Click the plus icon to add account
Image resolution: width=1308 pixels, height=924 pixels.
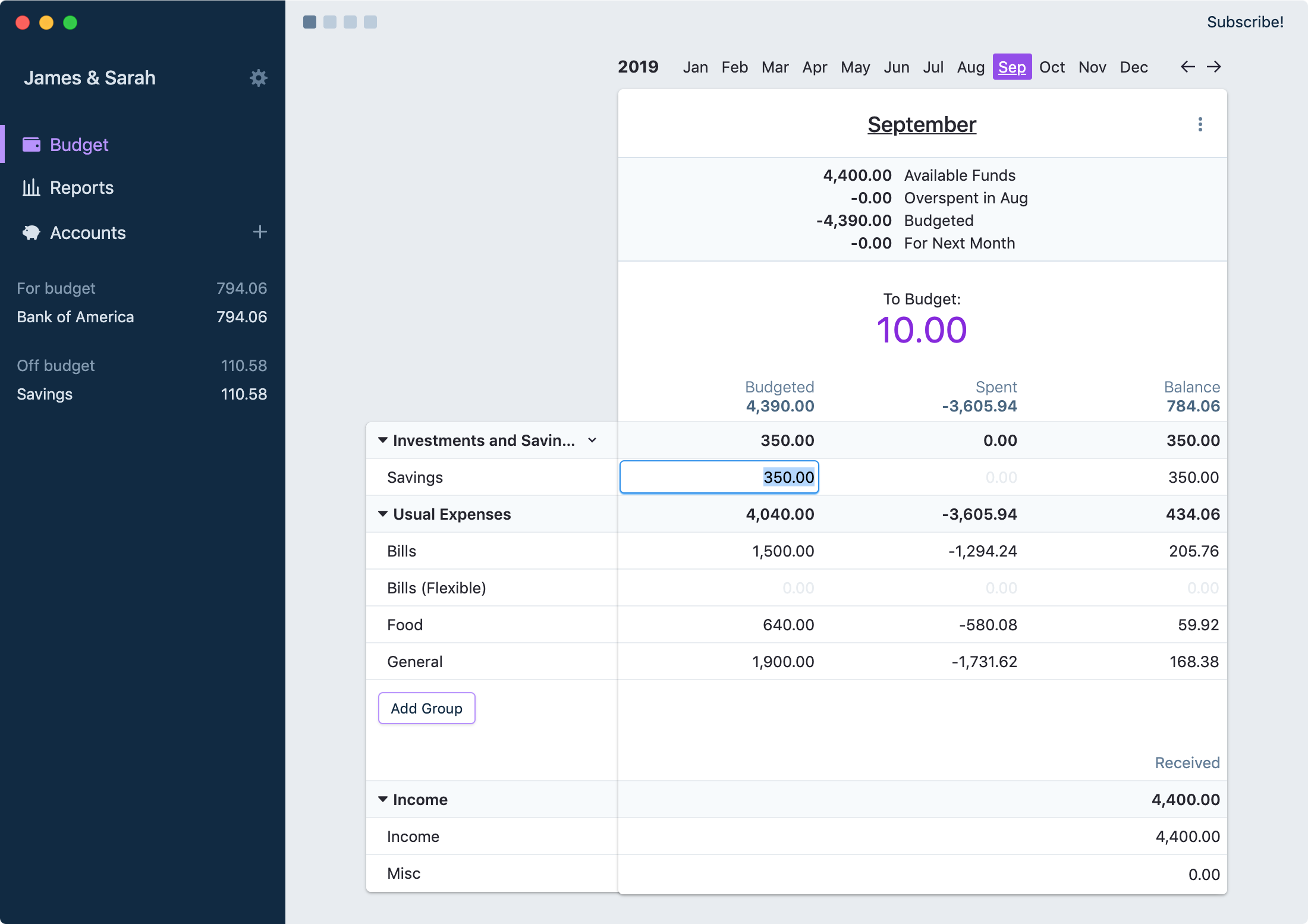coord(260,232)
